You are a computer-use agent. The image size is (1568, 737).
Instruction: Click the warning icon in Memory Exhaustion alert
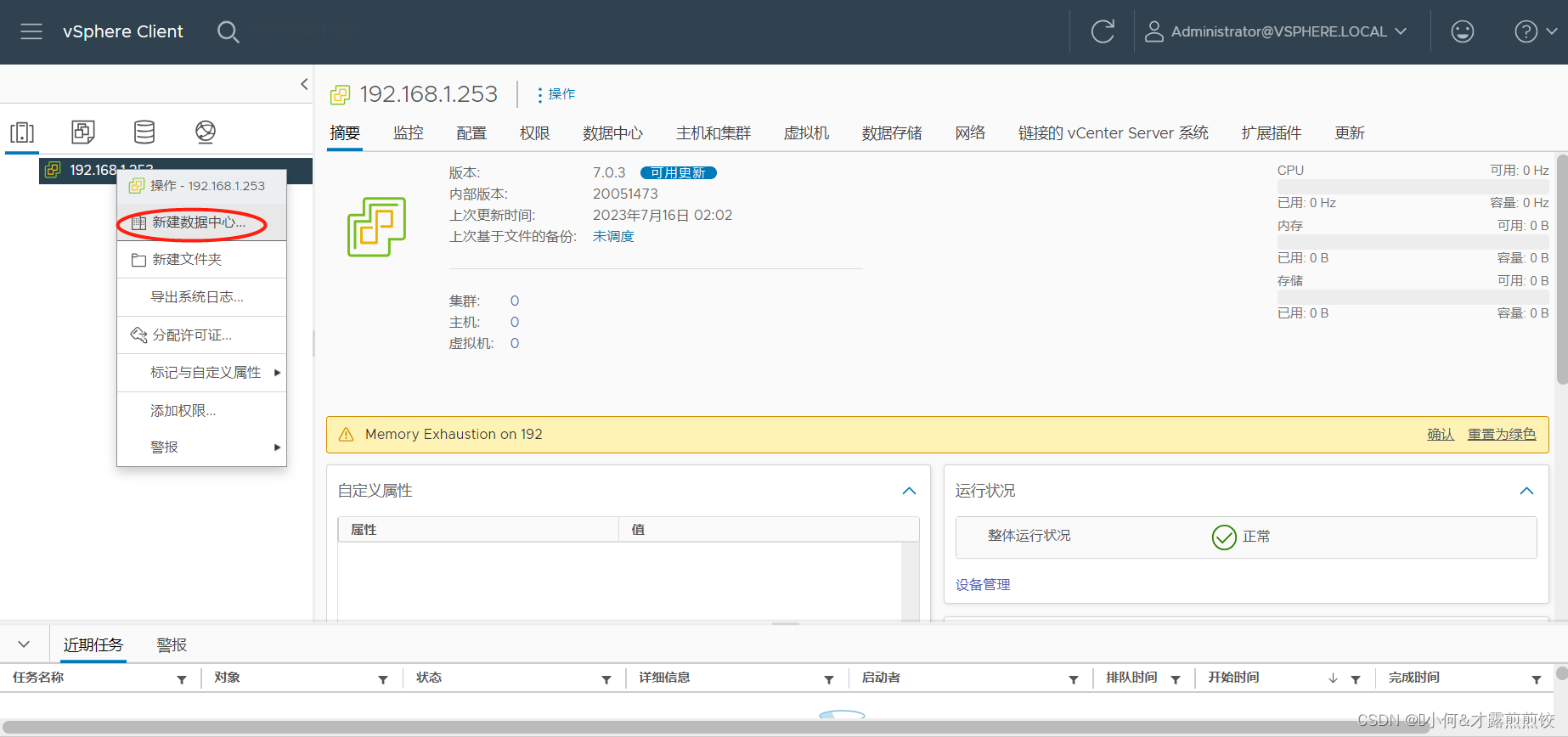point(346,435)
